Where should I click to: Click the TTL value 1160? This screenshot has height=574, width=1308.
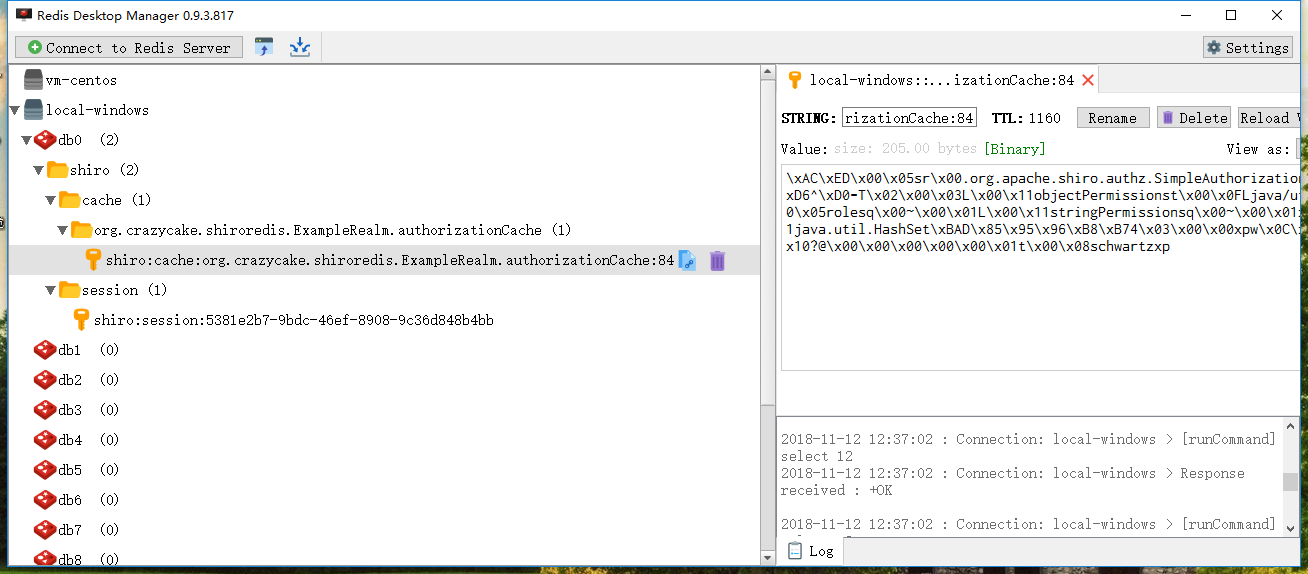coord(1044,118)
